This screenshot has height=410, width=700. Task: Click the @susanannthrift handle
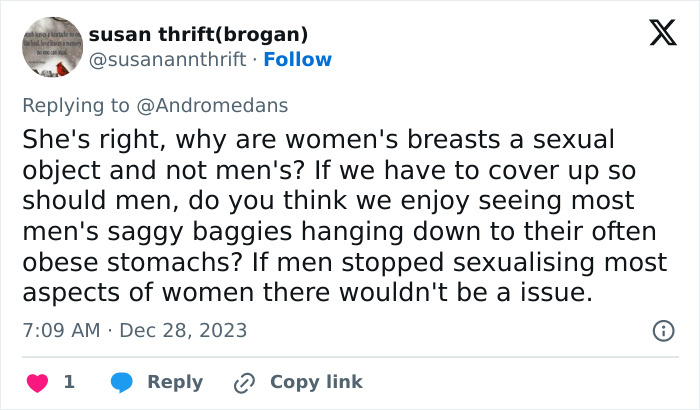tap(167, 60)
